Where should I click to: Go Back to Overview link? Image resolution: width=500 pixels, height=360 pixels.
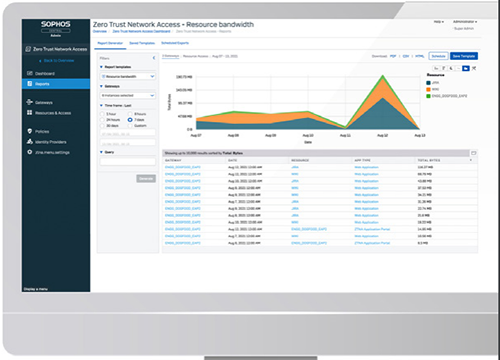(57, 61)
